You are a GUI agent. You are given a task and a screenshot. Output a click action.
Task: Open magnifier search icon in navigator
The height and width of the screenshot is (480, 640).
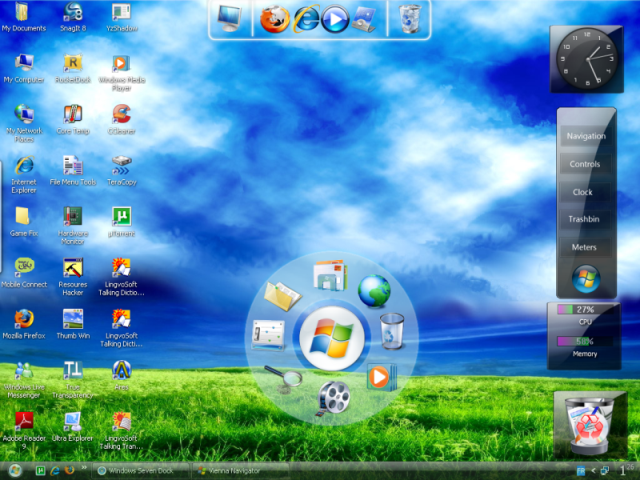pos(284,379)
